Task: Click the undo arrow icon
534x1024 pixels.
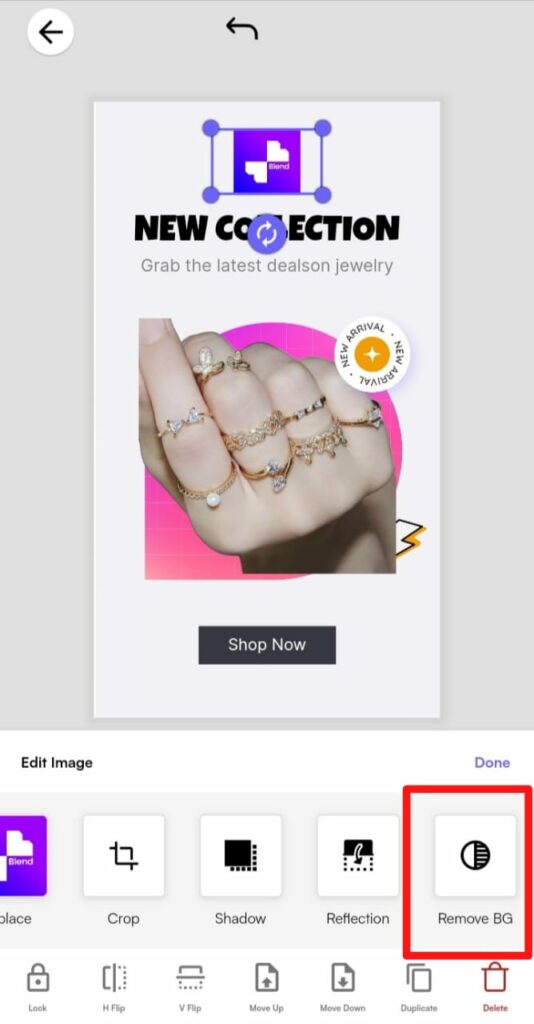Action: point(242,28)
